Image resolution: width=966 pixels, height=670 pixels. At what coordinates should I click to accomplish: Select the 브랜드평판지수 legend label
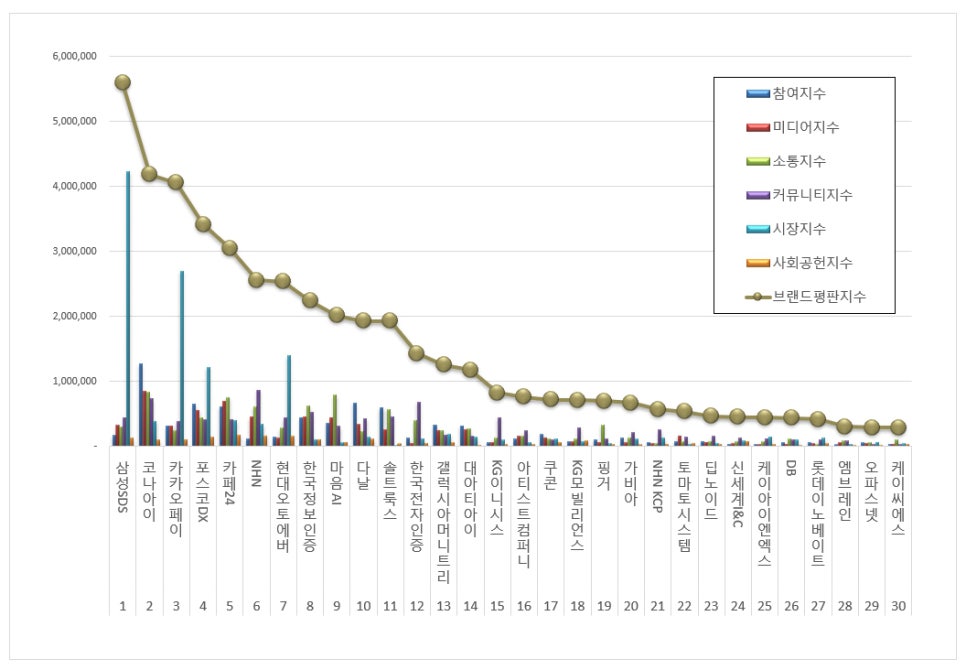pos(819,297)
